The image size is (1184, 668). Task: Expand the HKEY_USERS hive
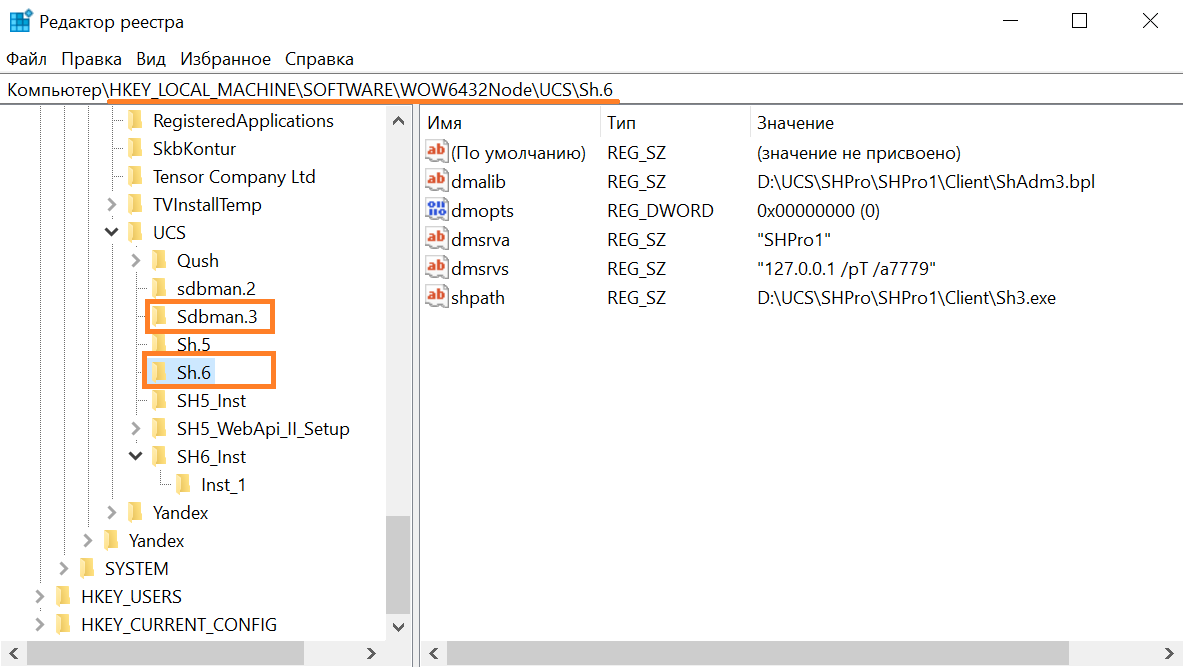pos(40,597)
